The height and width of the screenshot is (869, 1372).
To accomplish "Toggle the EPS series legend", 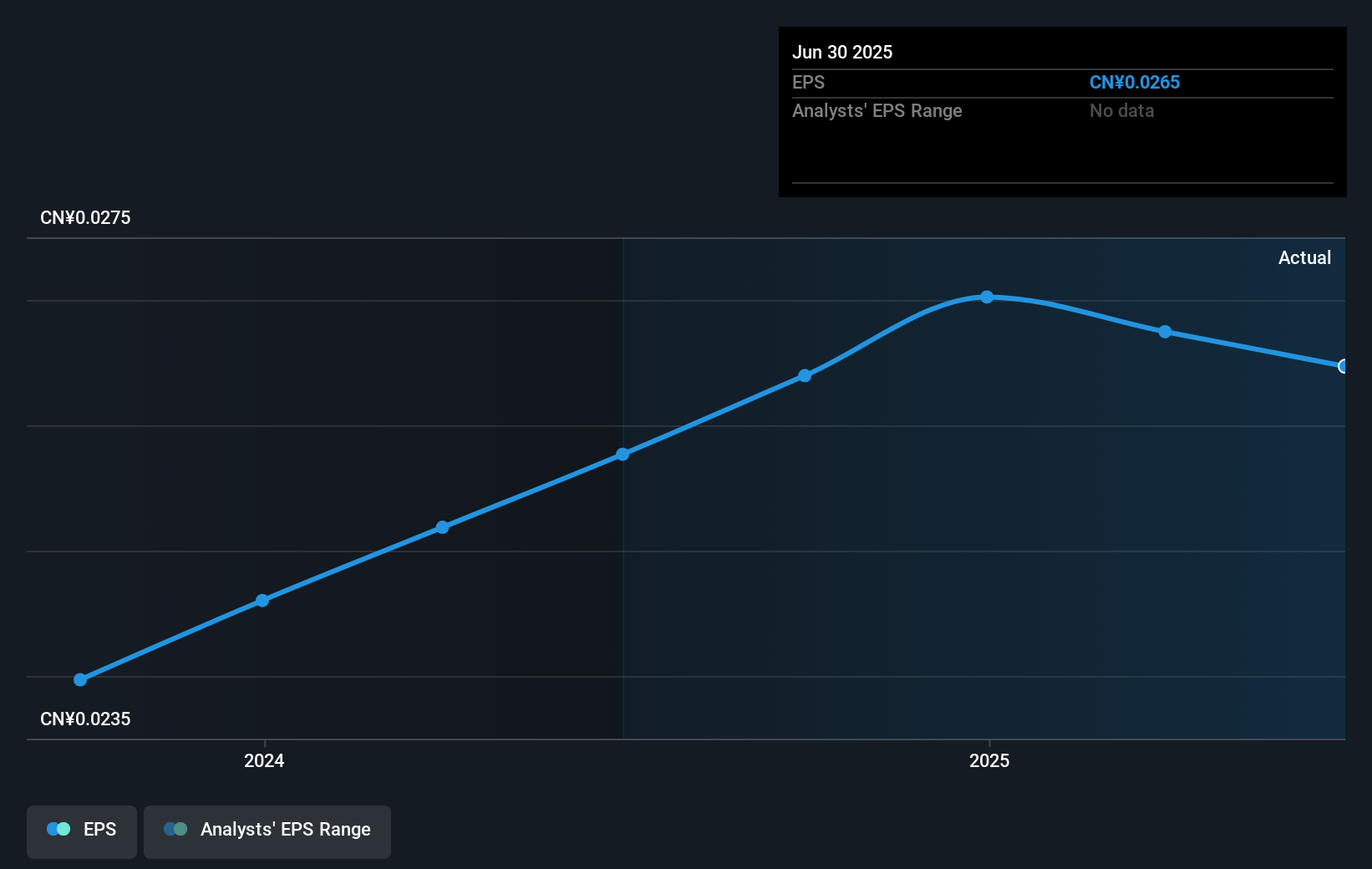I will [x=81, y=831].
